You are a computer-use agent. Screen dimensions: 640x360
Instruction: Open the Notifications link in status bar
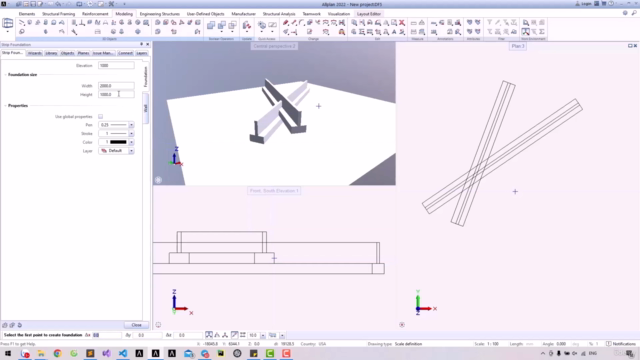(621, 344)
